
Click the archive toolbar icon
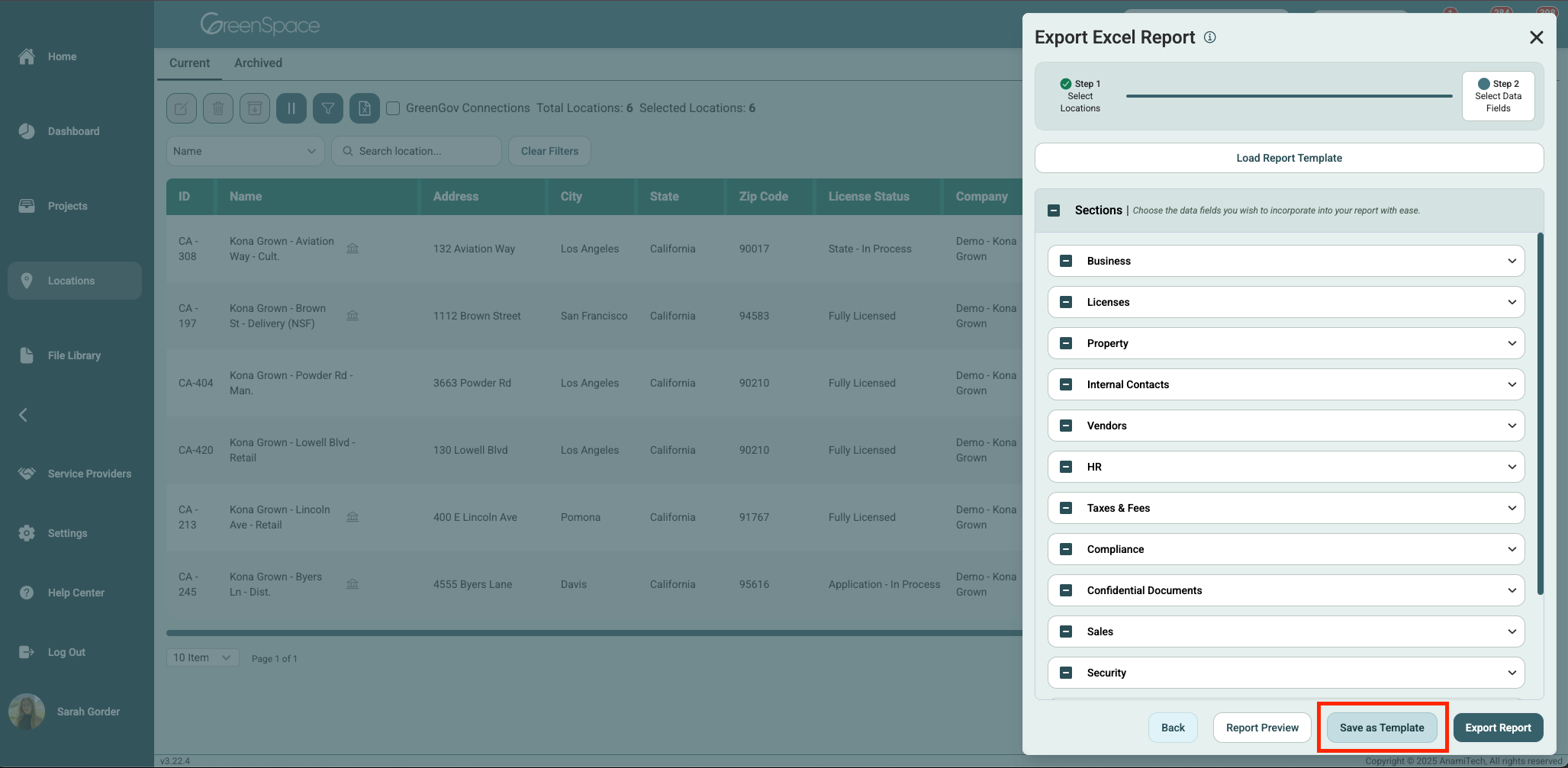[255, 108]
